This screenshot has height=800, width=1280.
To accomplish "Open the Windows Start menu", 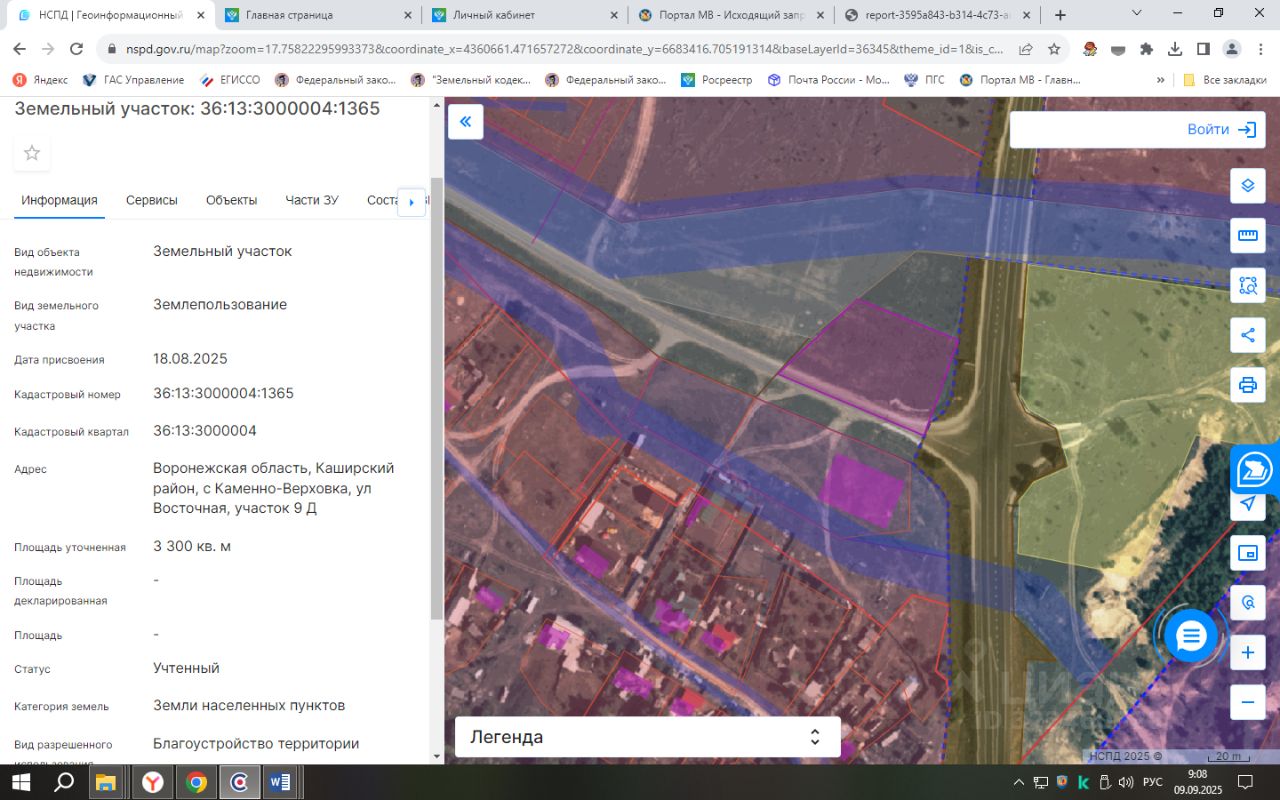I will (20, 782).
